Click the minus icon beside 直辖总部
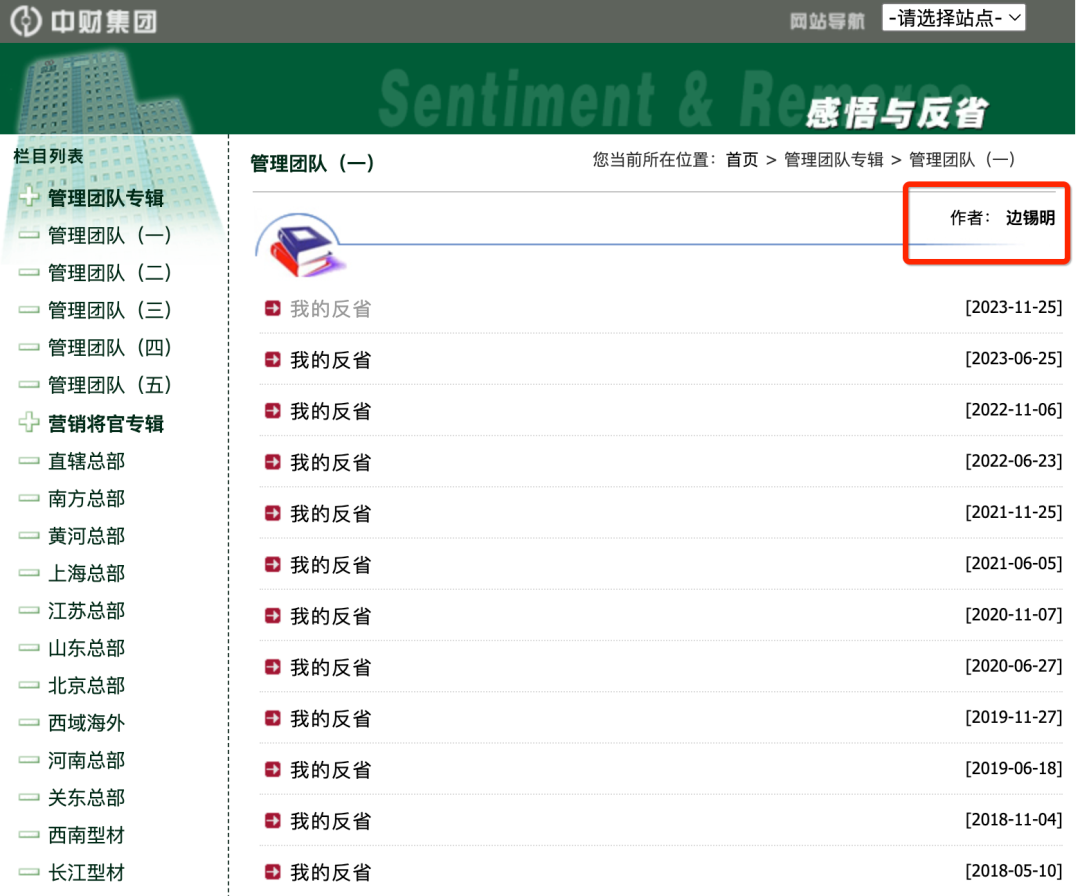Viewport: 1080px width, 896px height. pos(29,460)
